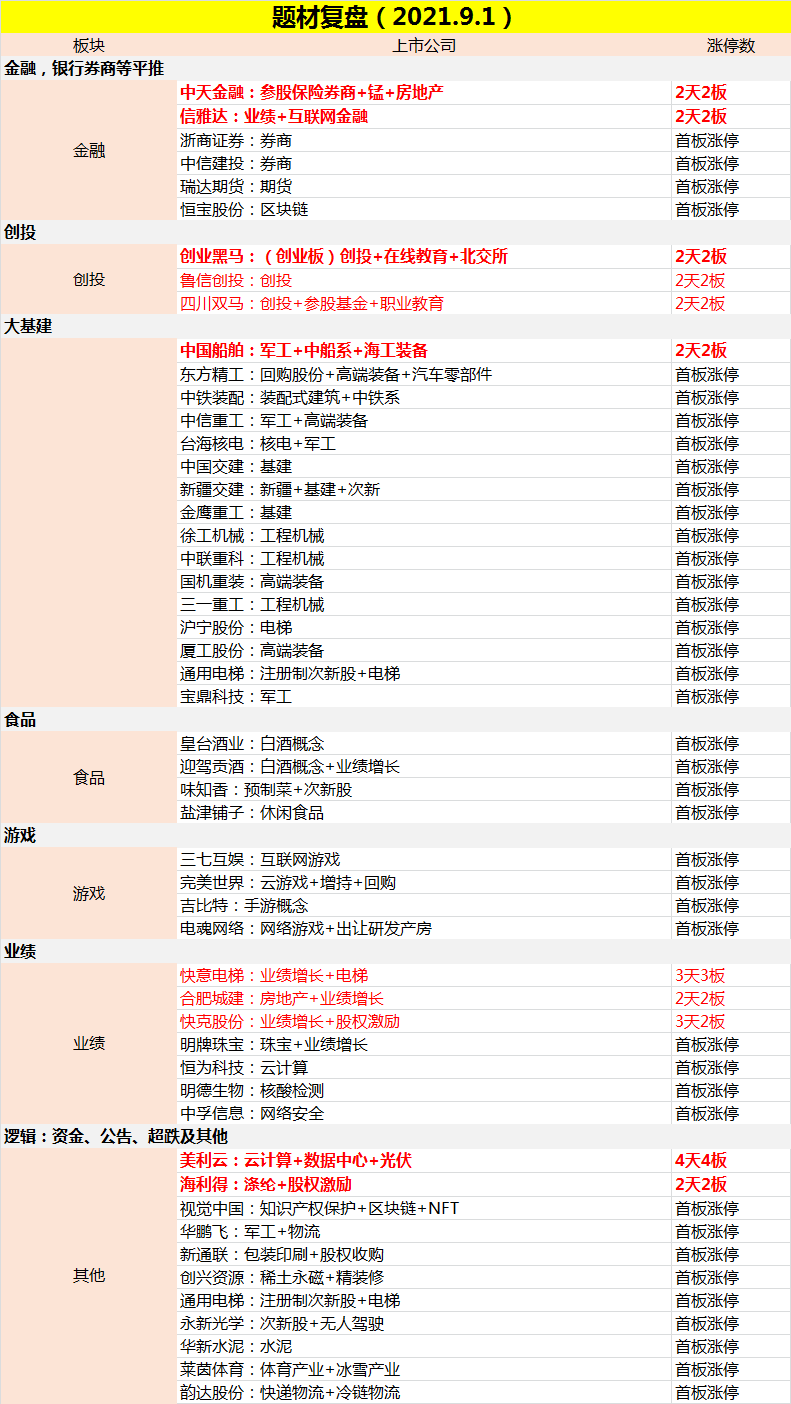Click the cell 恒为科技:云计算
Screen dimensions: 791x1404
point(424,1067)
